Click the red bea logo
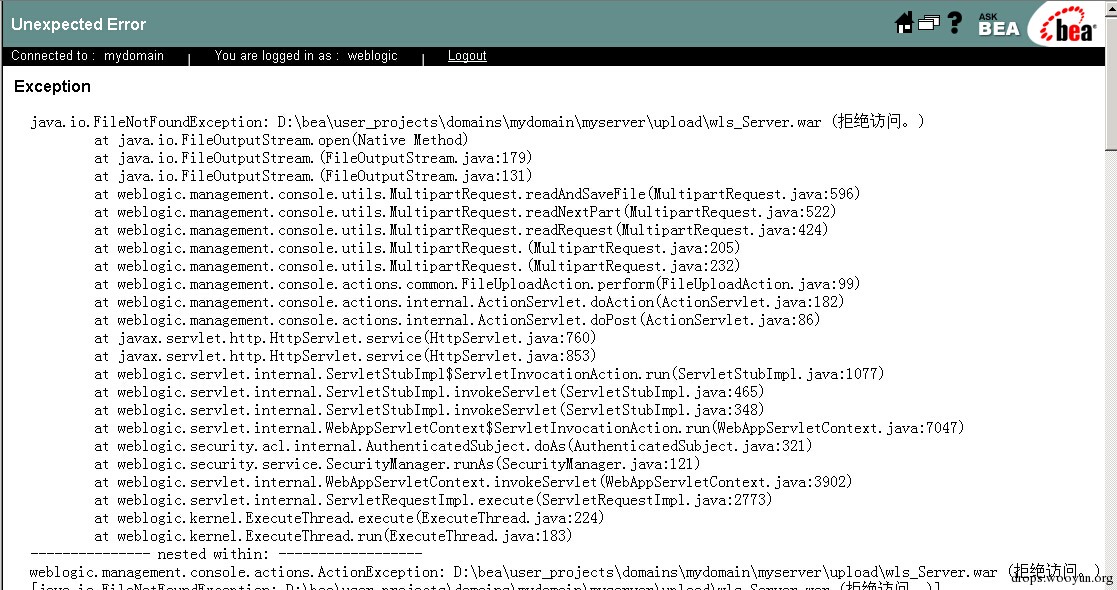The height and width of the screenshot is (590, 1117). (x=1068, y=25)
